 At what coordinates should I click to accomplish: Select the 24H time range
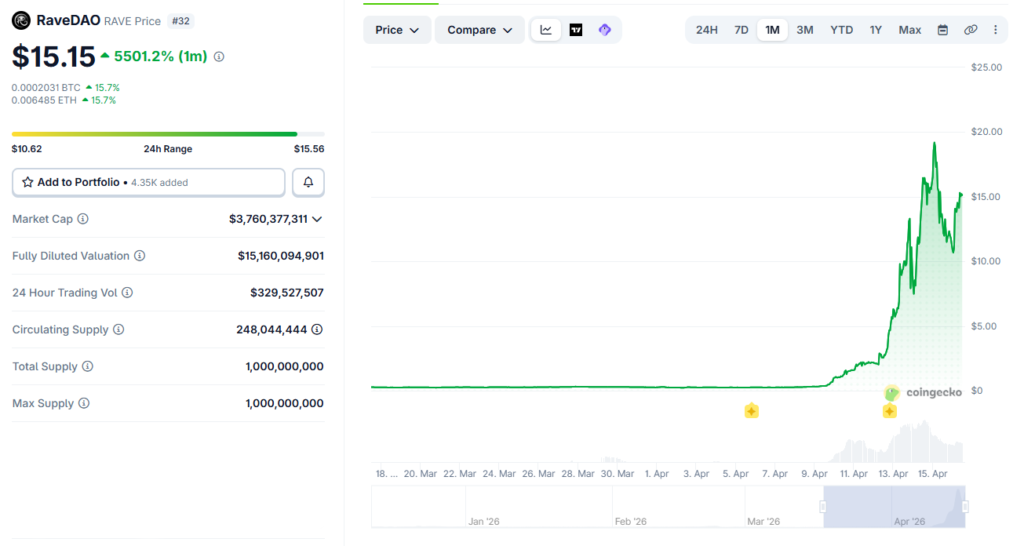(x=707, y=30)
